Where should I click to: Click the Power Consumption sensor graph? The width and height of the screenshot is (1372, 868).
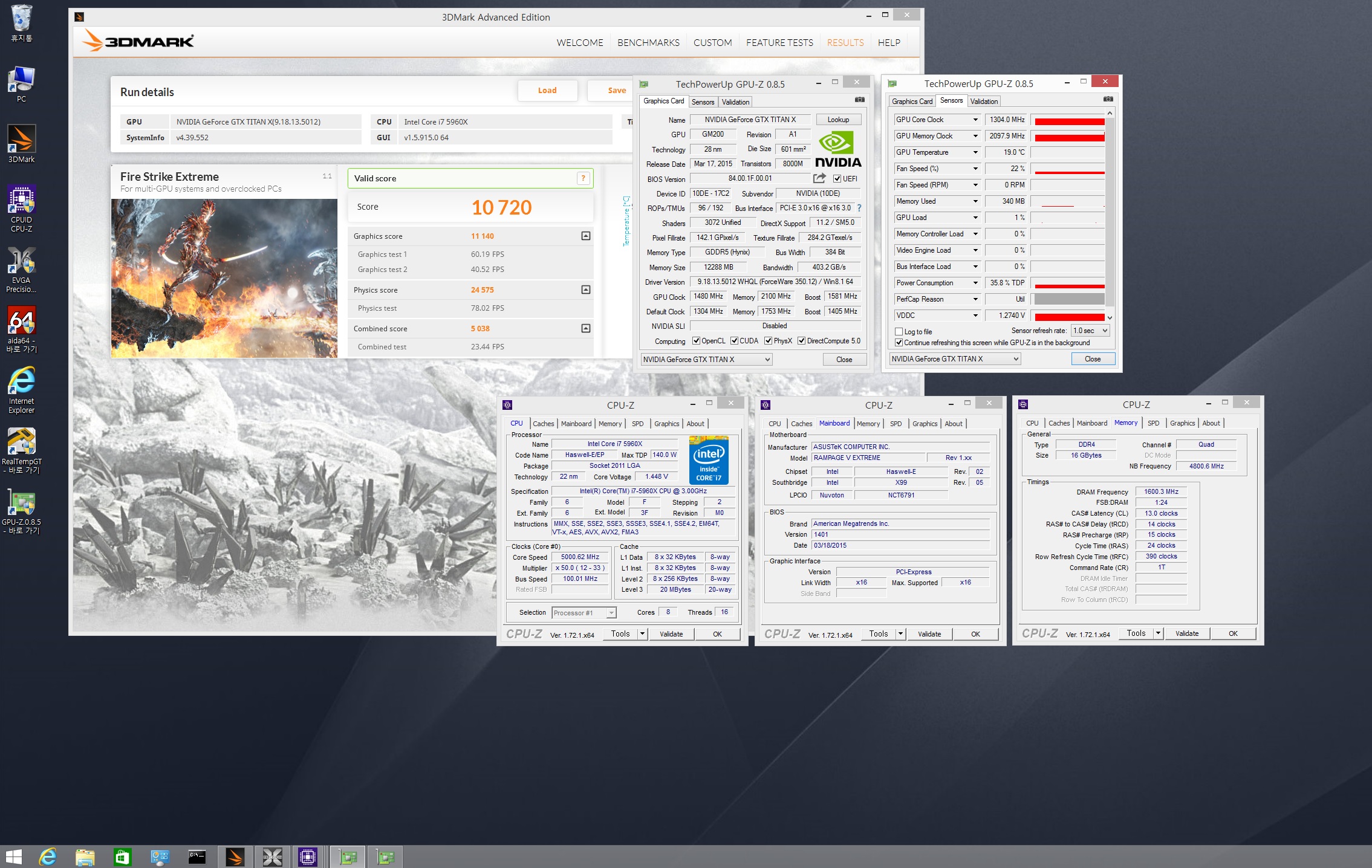click(1068, 283)
